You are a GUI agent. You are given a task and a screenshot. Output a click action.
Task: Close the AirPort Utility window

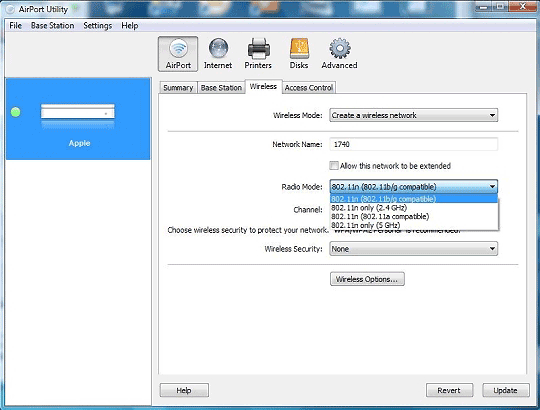pyautogui.click(x=522, y=7)
